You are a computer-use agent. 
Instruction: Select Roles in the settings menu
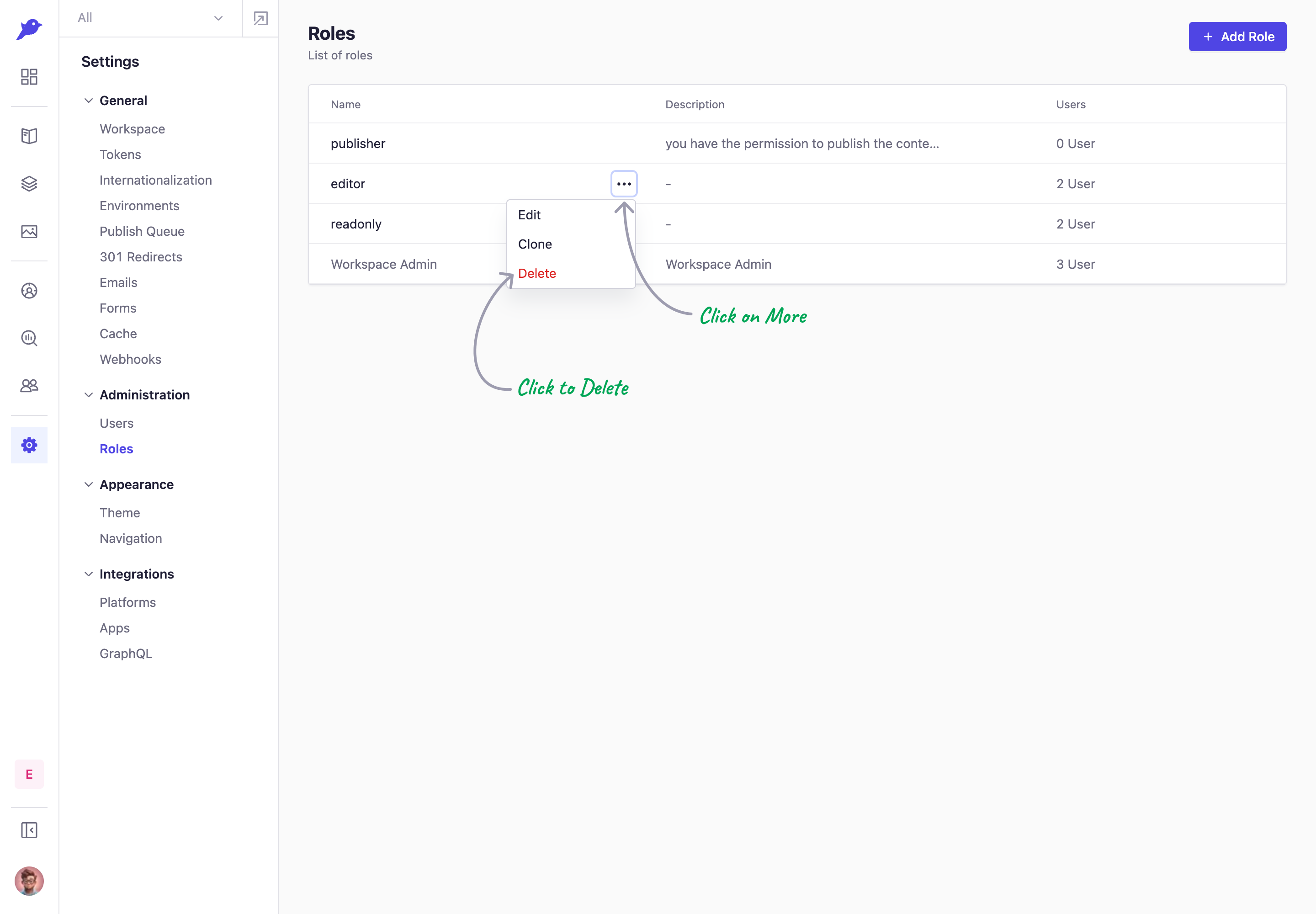pyautogui.click(x=116, y=449)
